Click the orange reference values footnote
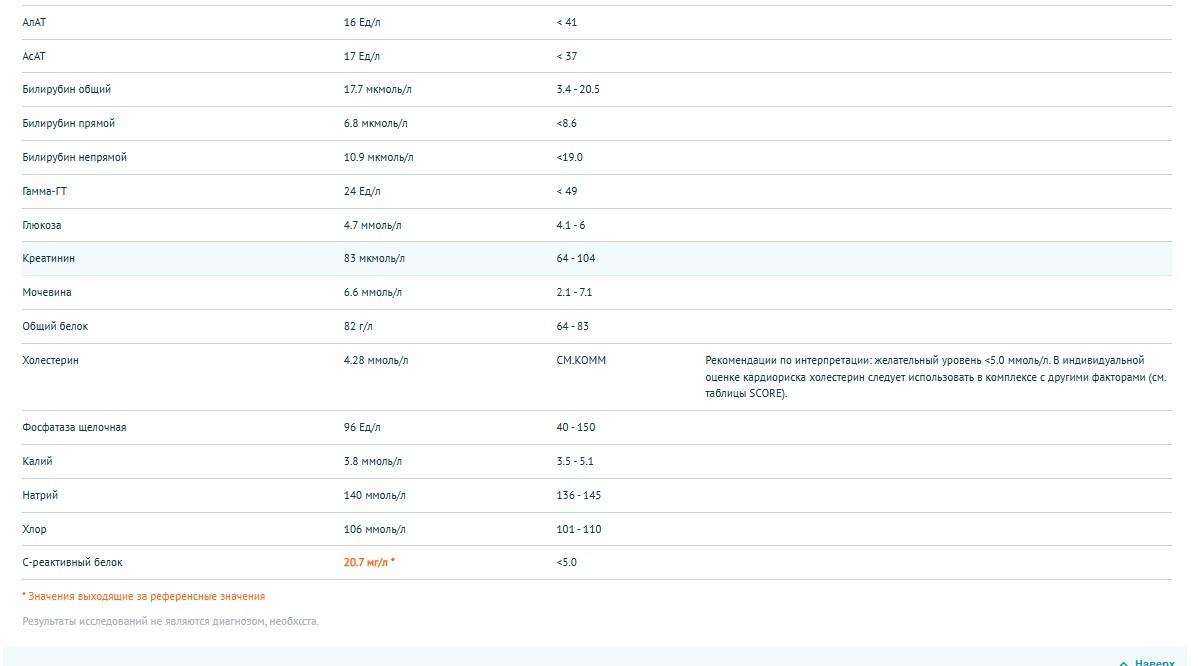Screen dimensions: 1198x666 pyautogui.click(x=143, y=597)
